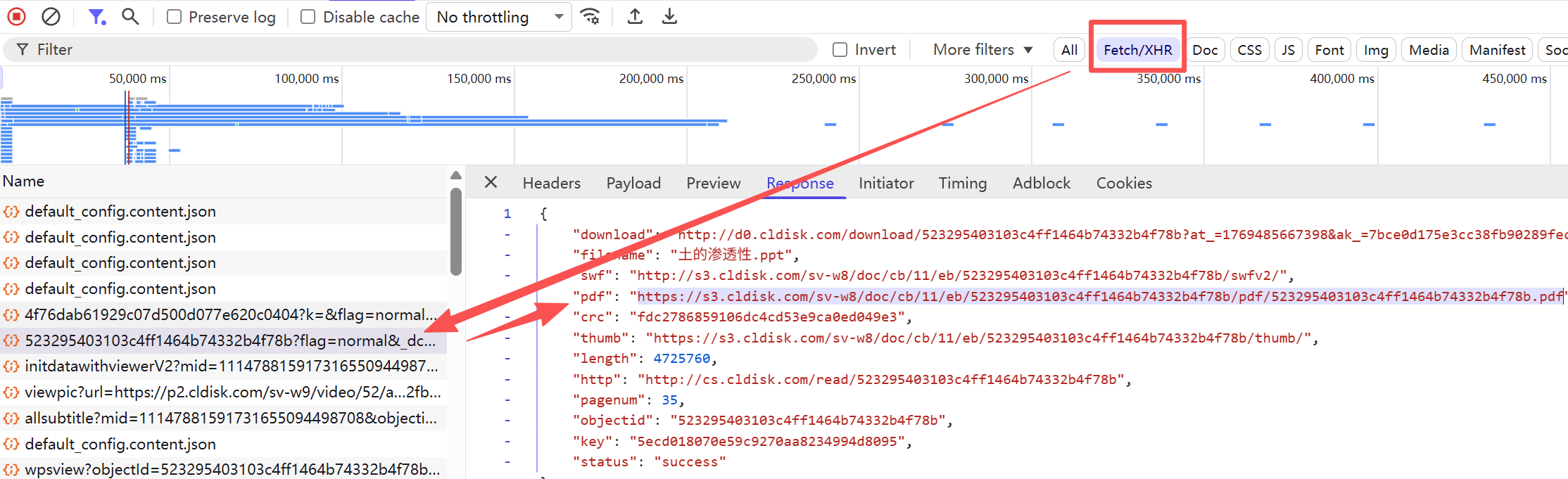Open the Preview tab
This screenshot has height=479, width=1568.
[714, 183]
